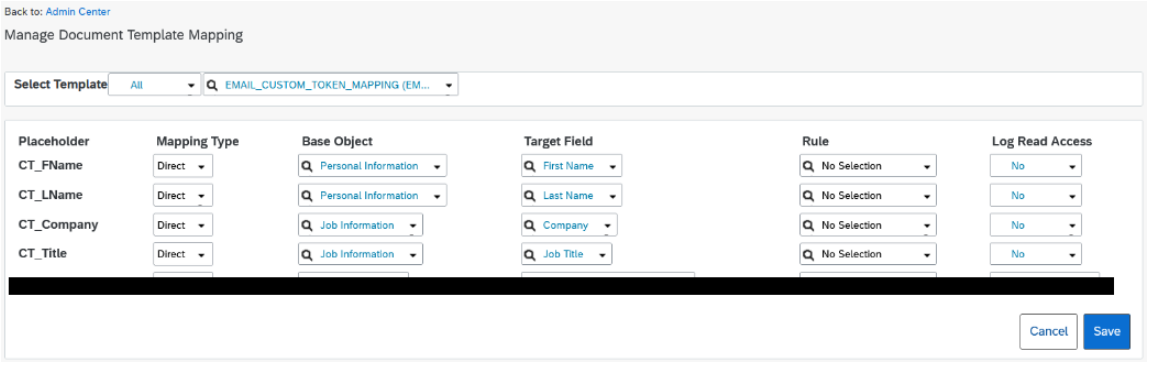Open Log Read Access dropdown for CT_LName
The image size is (1150, 366).
click(x=1036, y=196)
